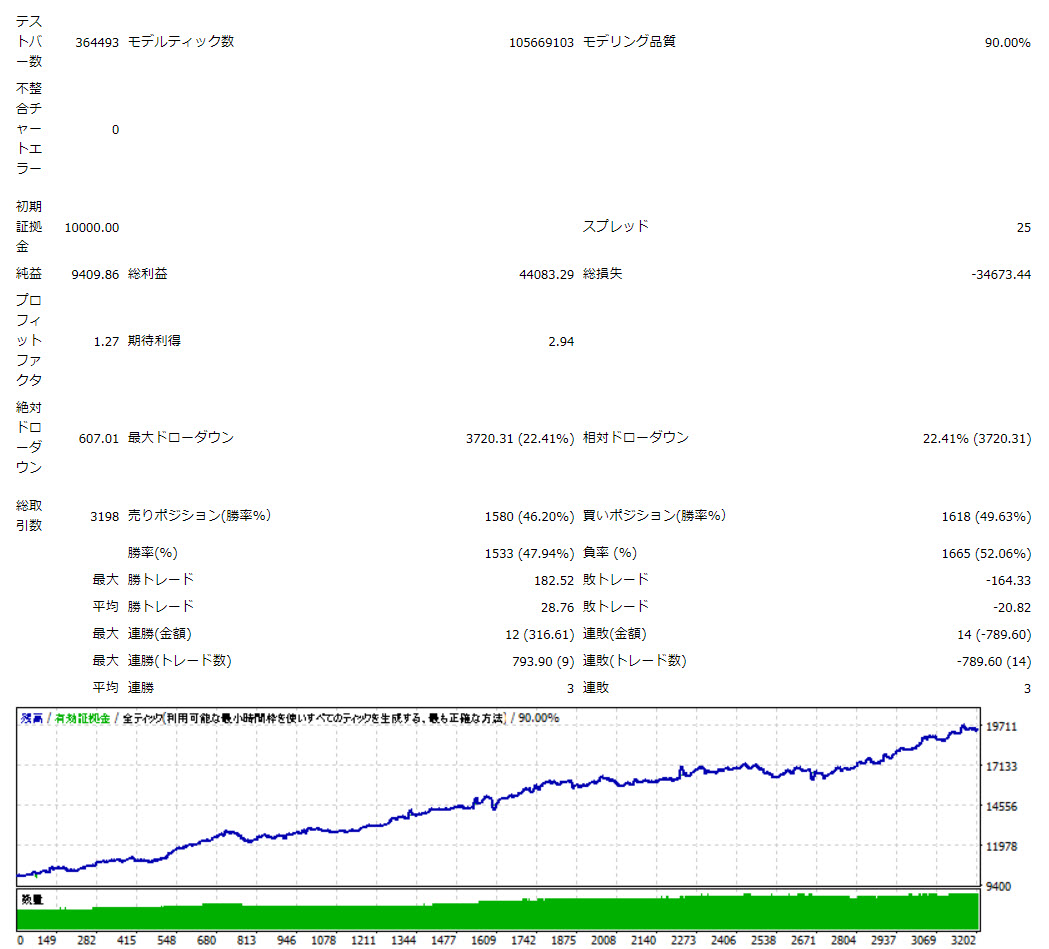Click the blue 残高 legend in chart
1049x949 pixels.
click(x=31, y=718)
